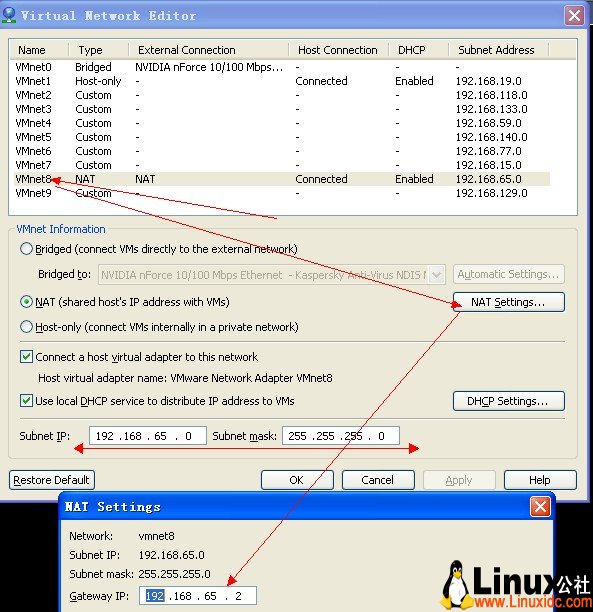The width and height of the screenshot is (593, 612).
Task: Click subnet address 192.168.15.0
Action: (x=488, y=165)
